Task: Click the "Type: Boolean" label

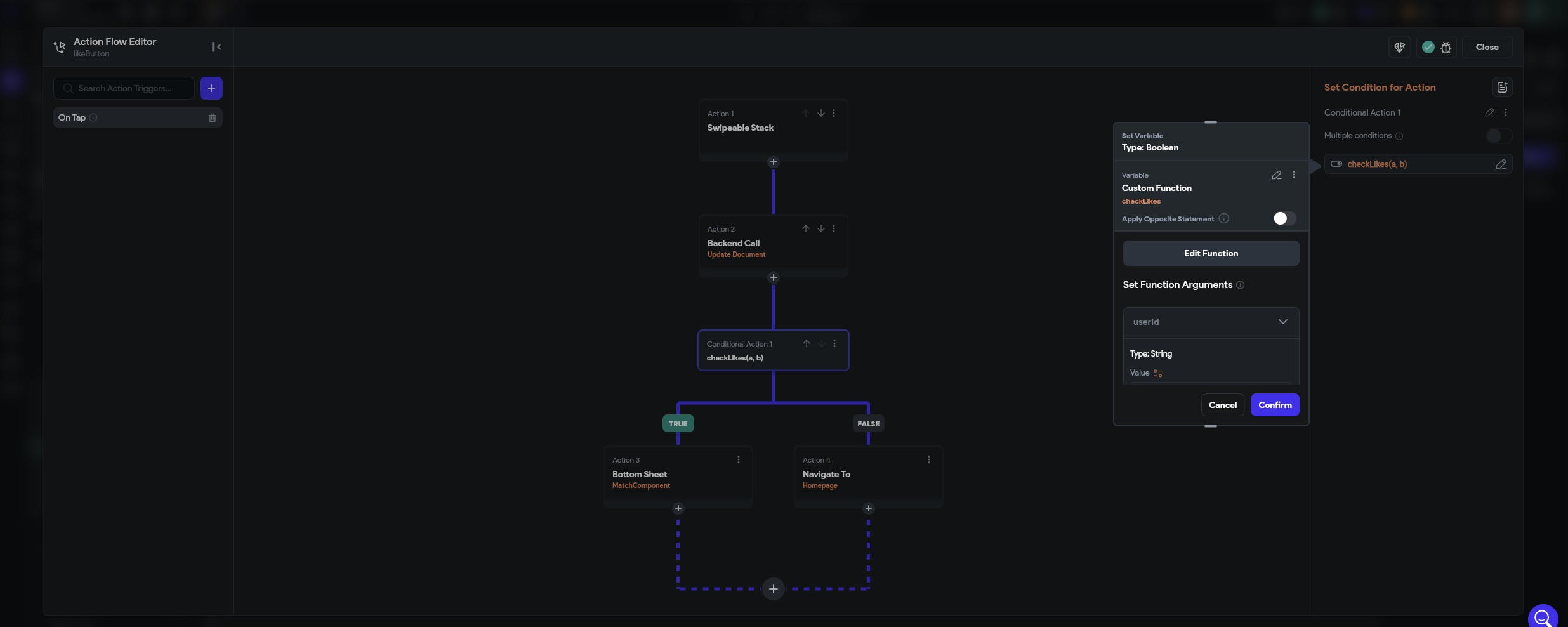Action: click(1150, 148)
